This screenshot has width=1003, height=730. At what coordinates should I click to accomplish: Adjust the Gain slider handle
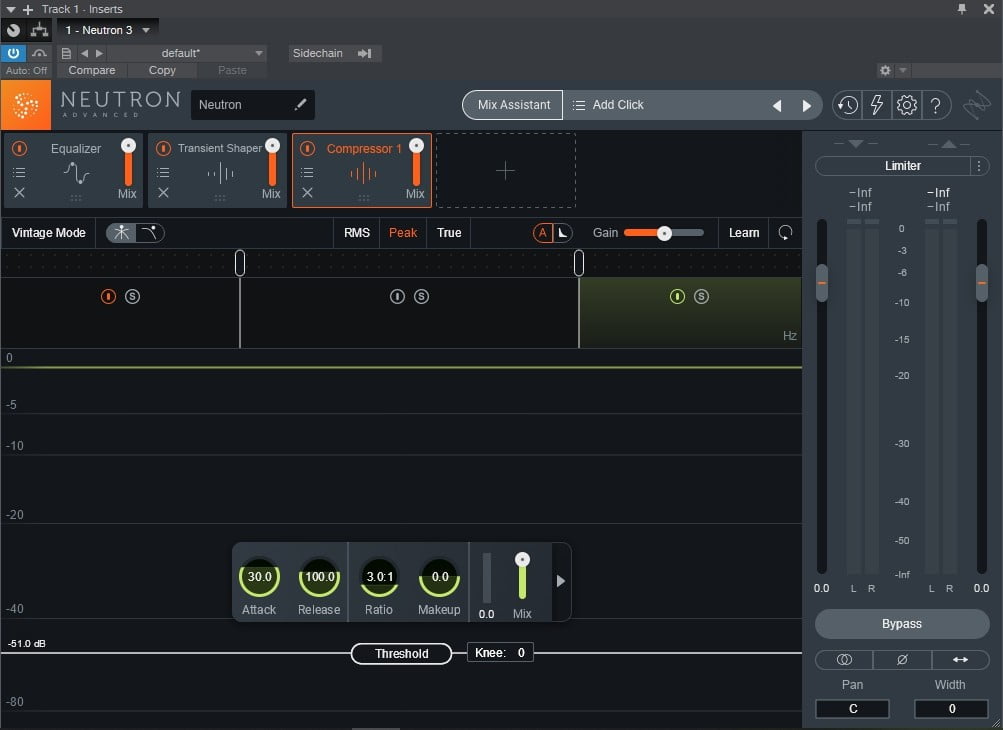coord(663,233)
